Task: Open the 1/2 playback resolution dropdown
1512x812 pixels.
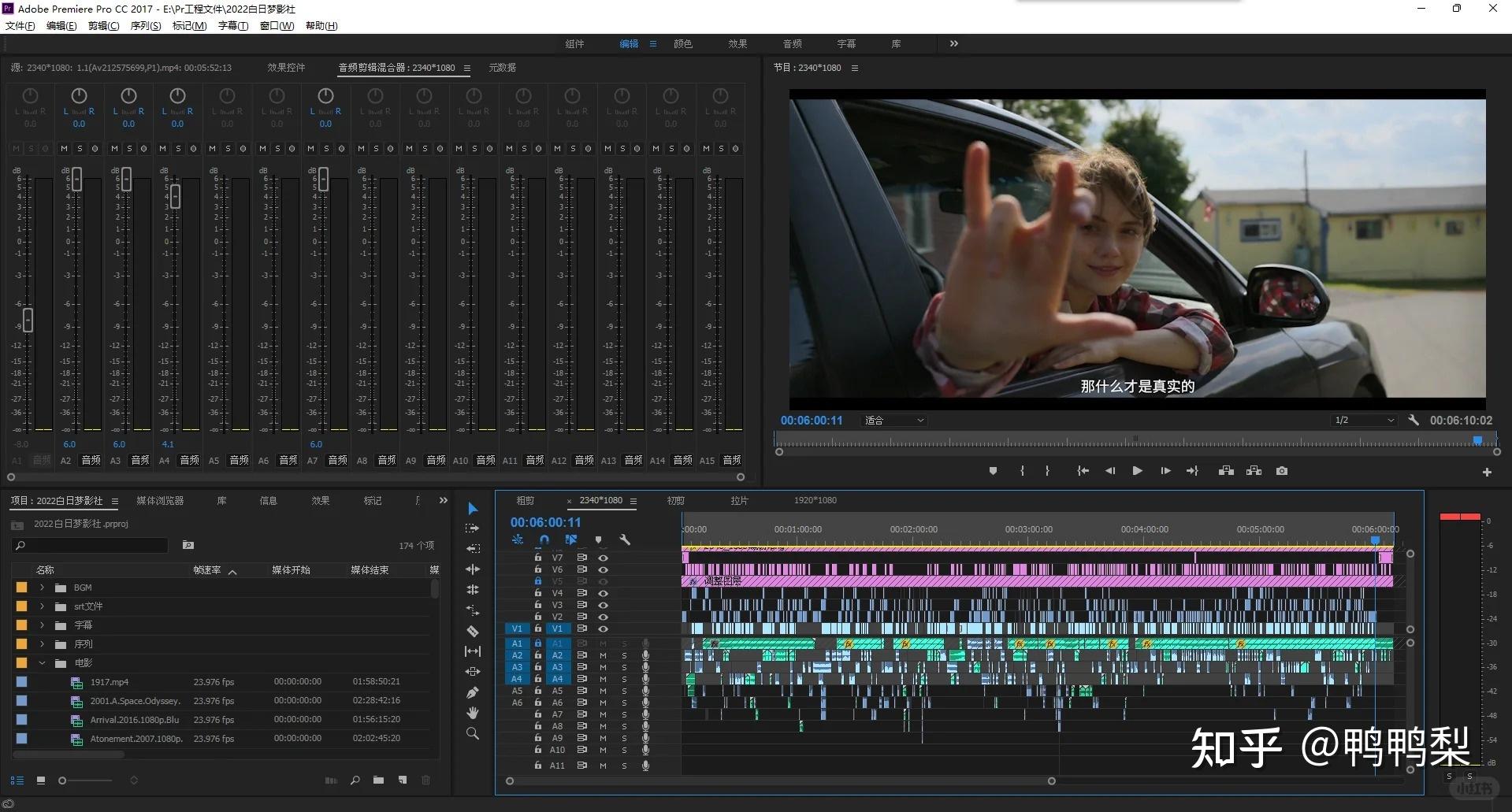Action: coord(1364,421)
